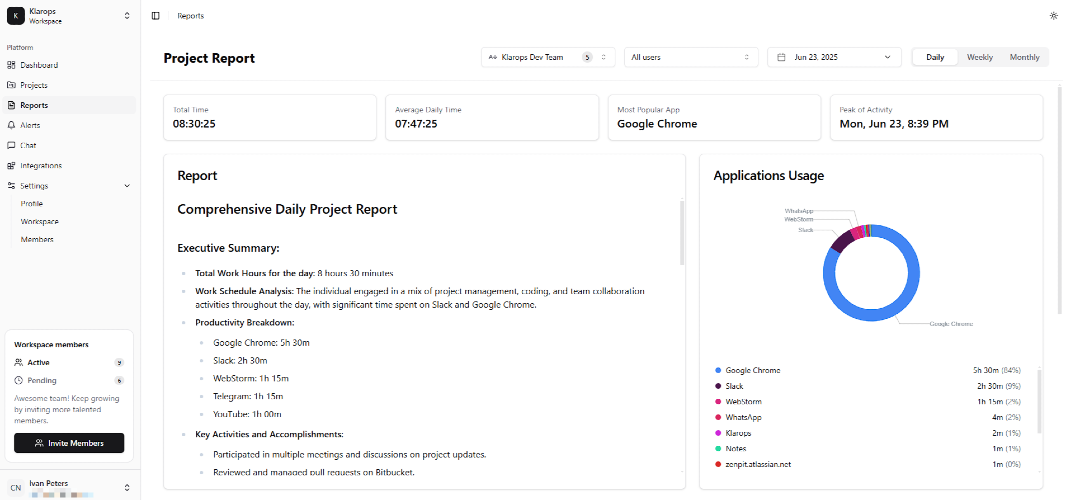This screenshot has height=500, width=1066.
Task: Collapse the Settings submenu chevron
Action: pos(127,186)
